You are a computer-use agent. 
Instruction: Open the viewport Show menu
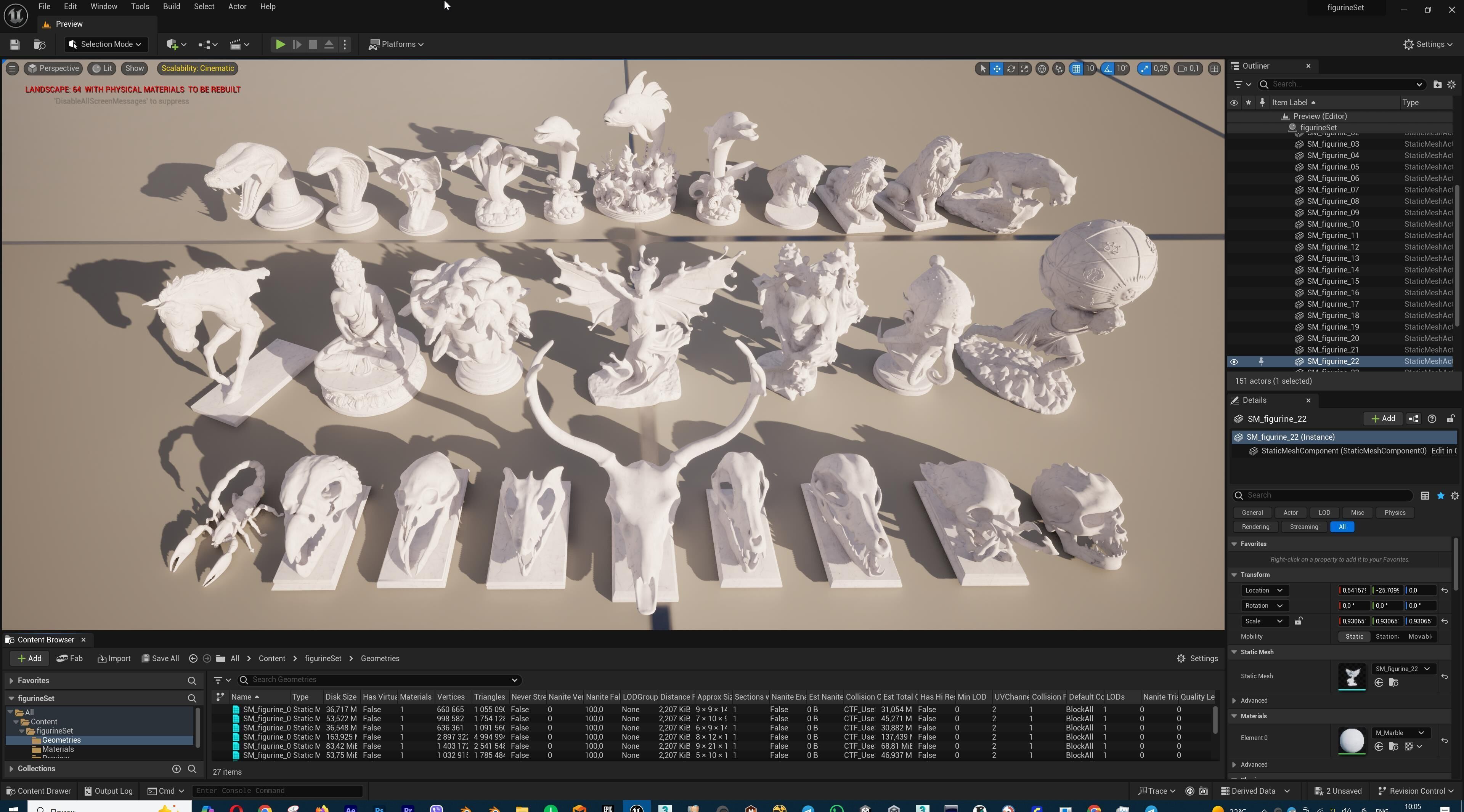click(x=135, y=69)
